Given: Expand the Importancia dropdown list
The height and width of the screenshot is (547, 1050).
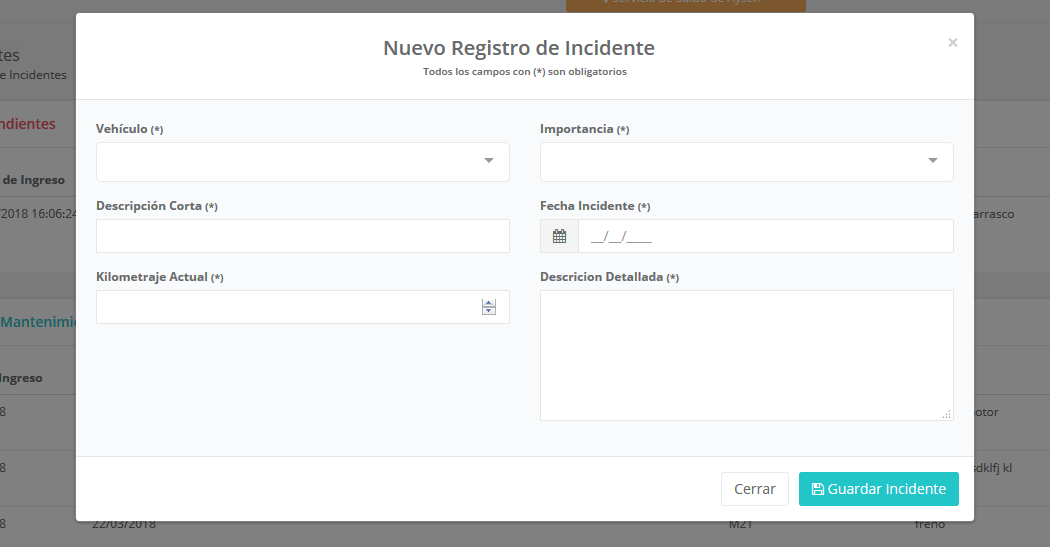Looking at the screenshot, I should tap(746, 162).
